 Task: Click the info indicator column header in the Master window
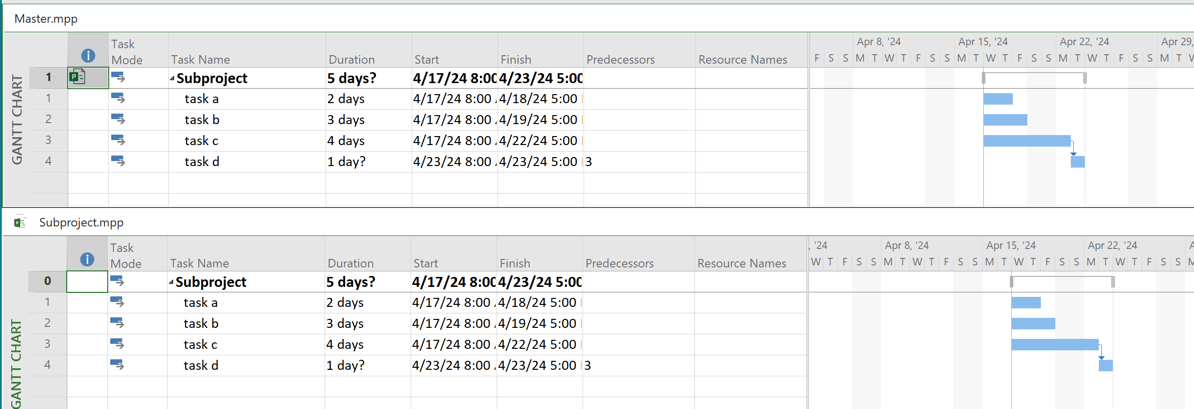88,56
